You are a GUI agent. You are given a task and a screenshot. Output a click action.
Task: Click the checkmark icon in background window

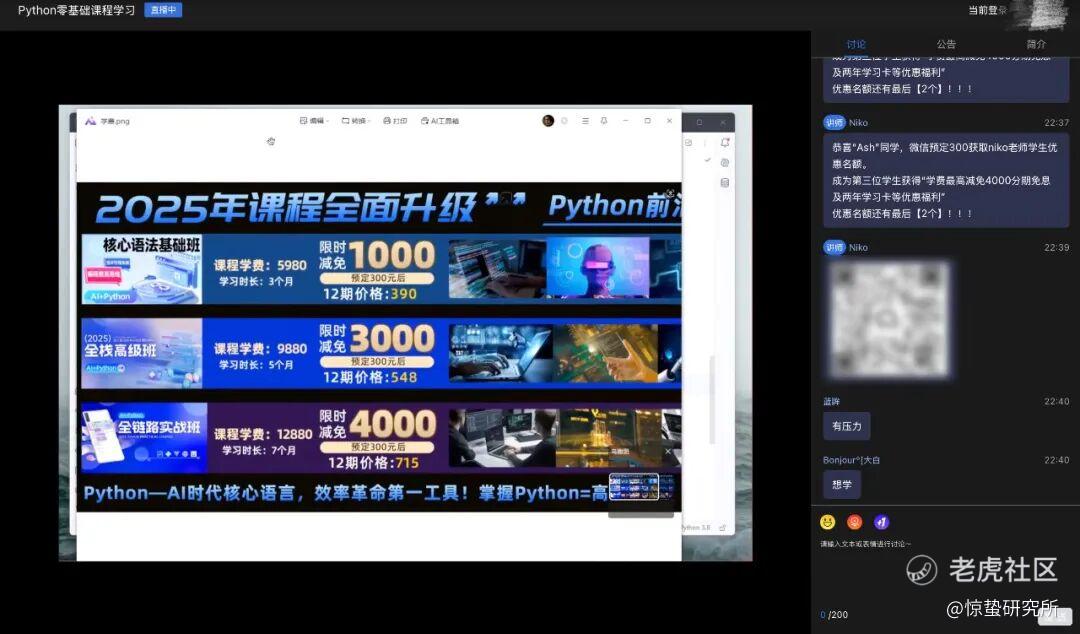pyautogui.click(x=707, y=159)
